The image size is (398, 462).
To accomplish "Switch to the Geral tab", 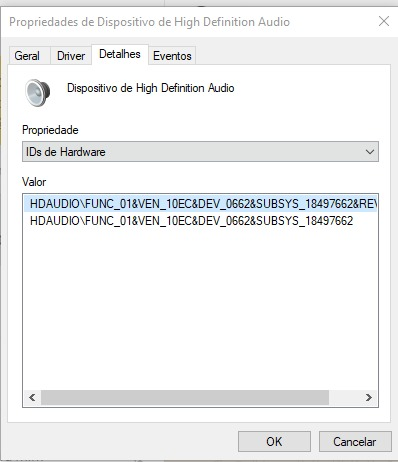I will click(x=27, y=56).
